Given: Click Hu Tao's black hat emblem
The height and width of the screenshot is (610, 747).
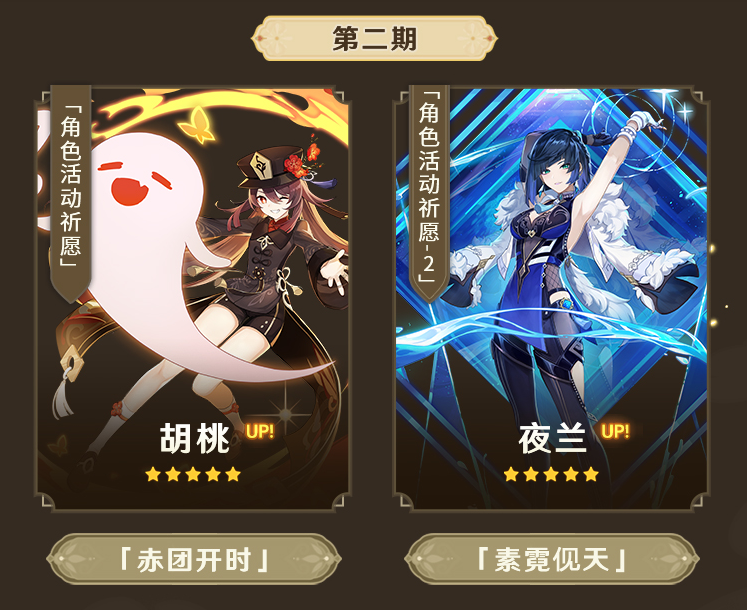Looking at the screenshot, I should point(262,167).
